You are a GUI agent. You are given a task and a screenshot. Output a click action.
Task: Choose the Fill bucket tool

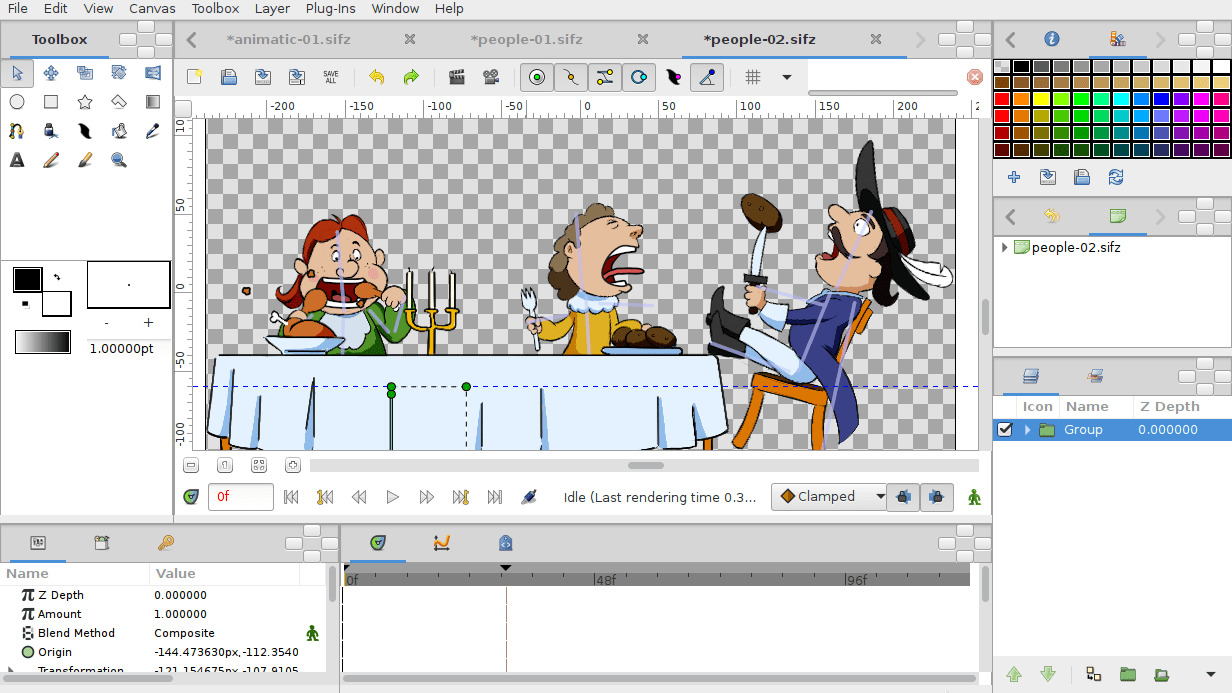(119, 131)
